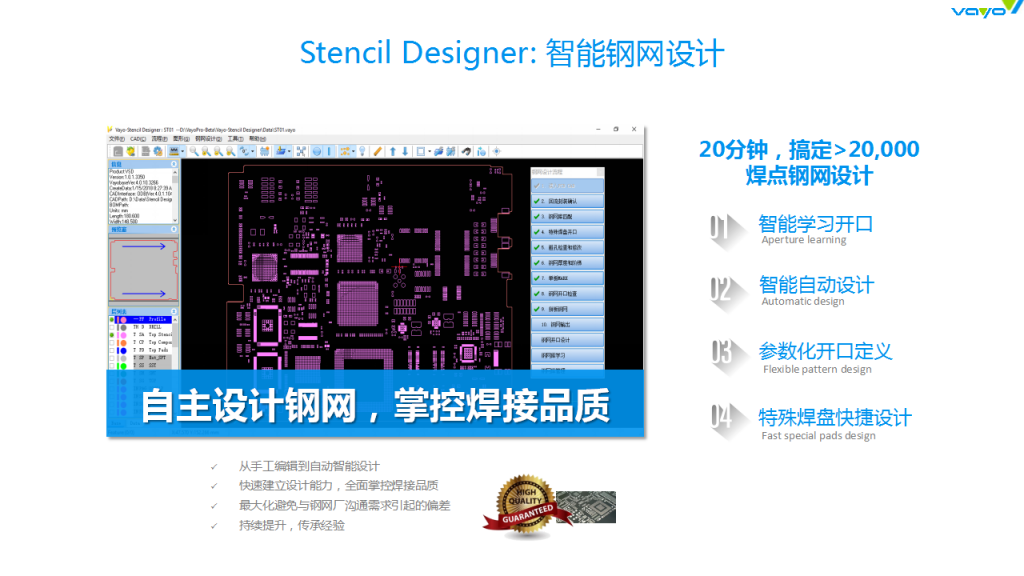Select the fit-to-window toolbar icon

click(301, 152)
